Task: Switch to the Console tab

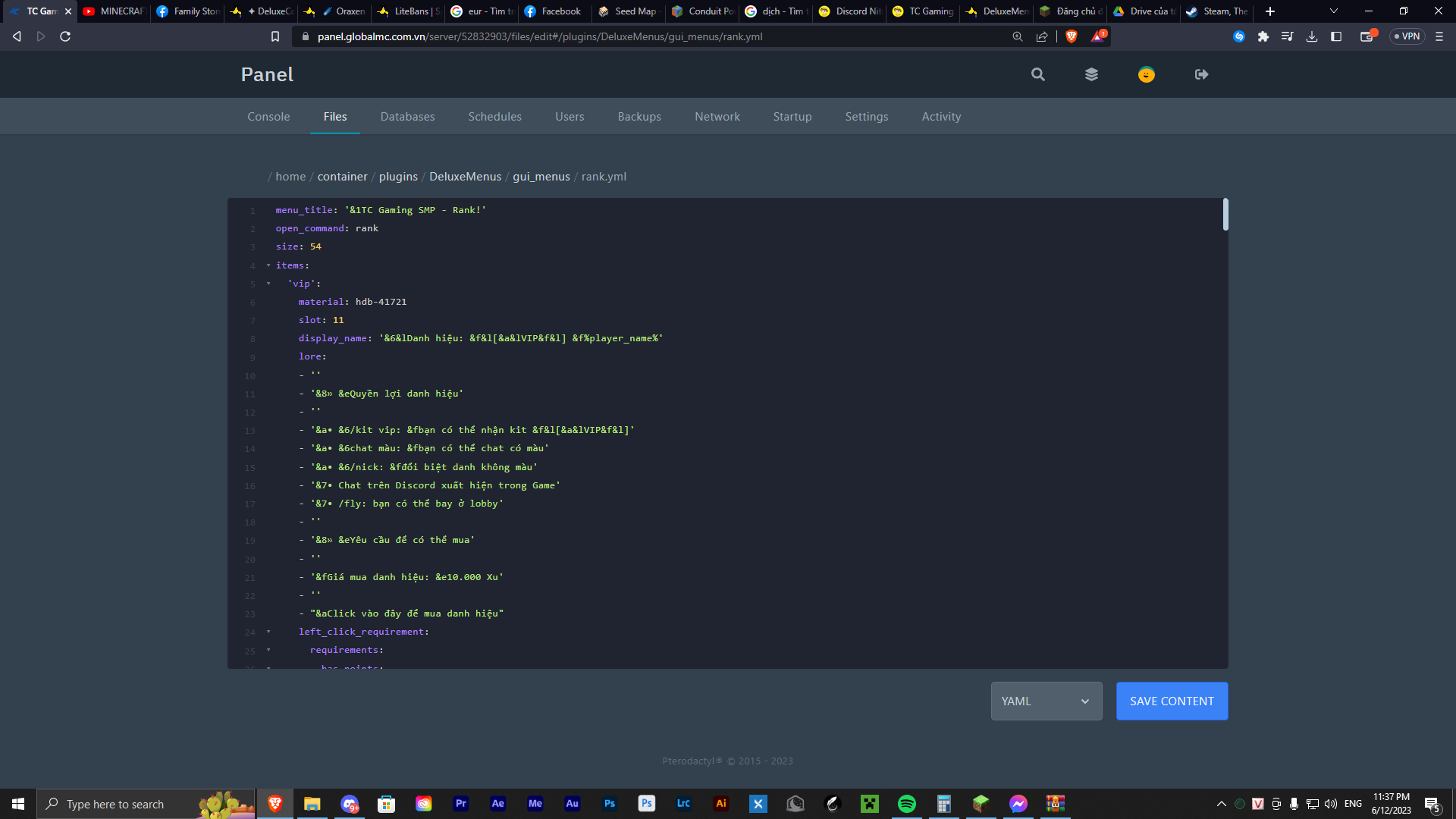Action: 268,116
